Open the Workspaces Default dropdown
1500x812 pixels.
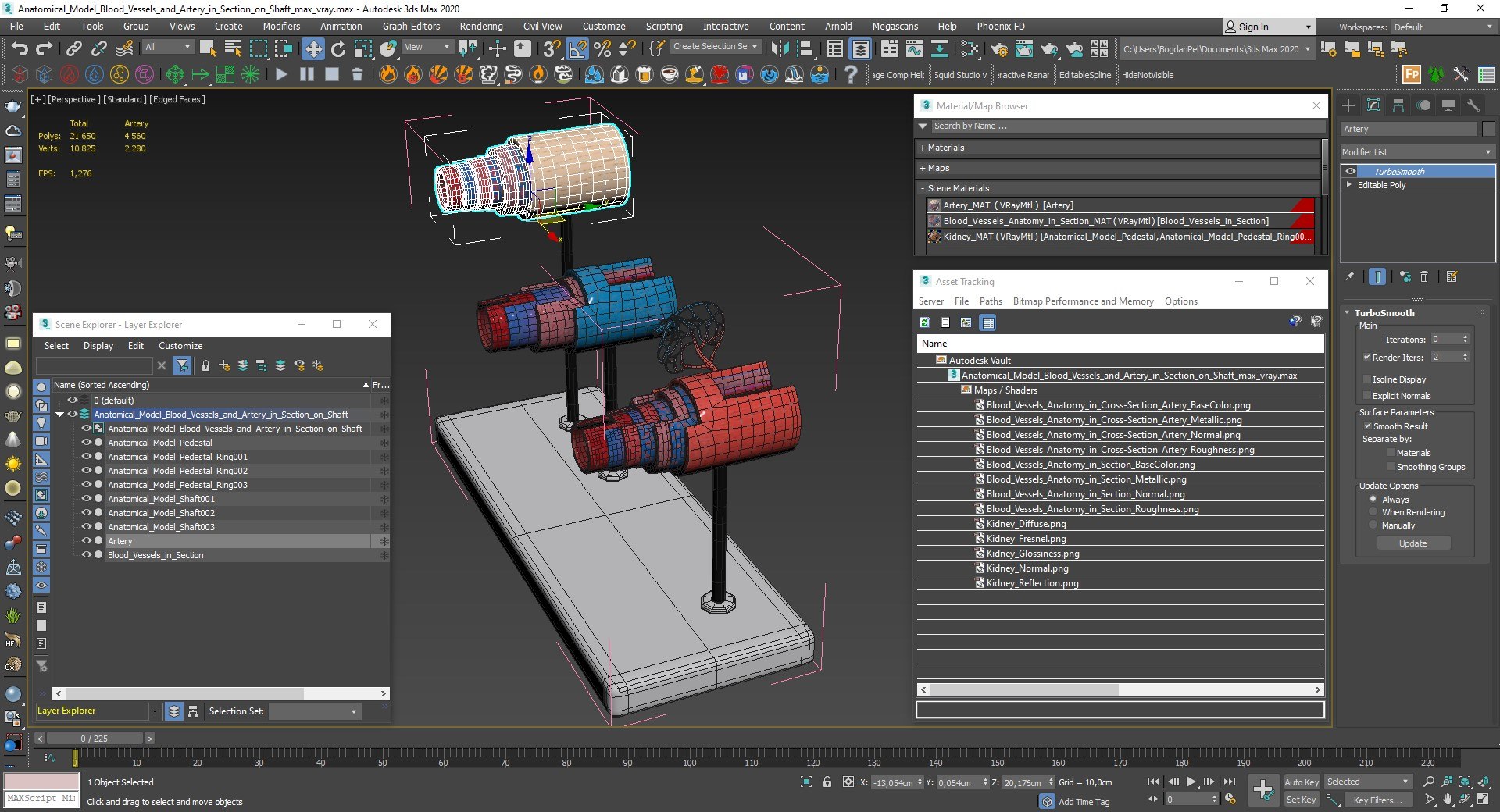1444,27
